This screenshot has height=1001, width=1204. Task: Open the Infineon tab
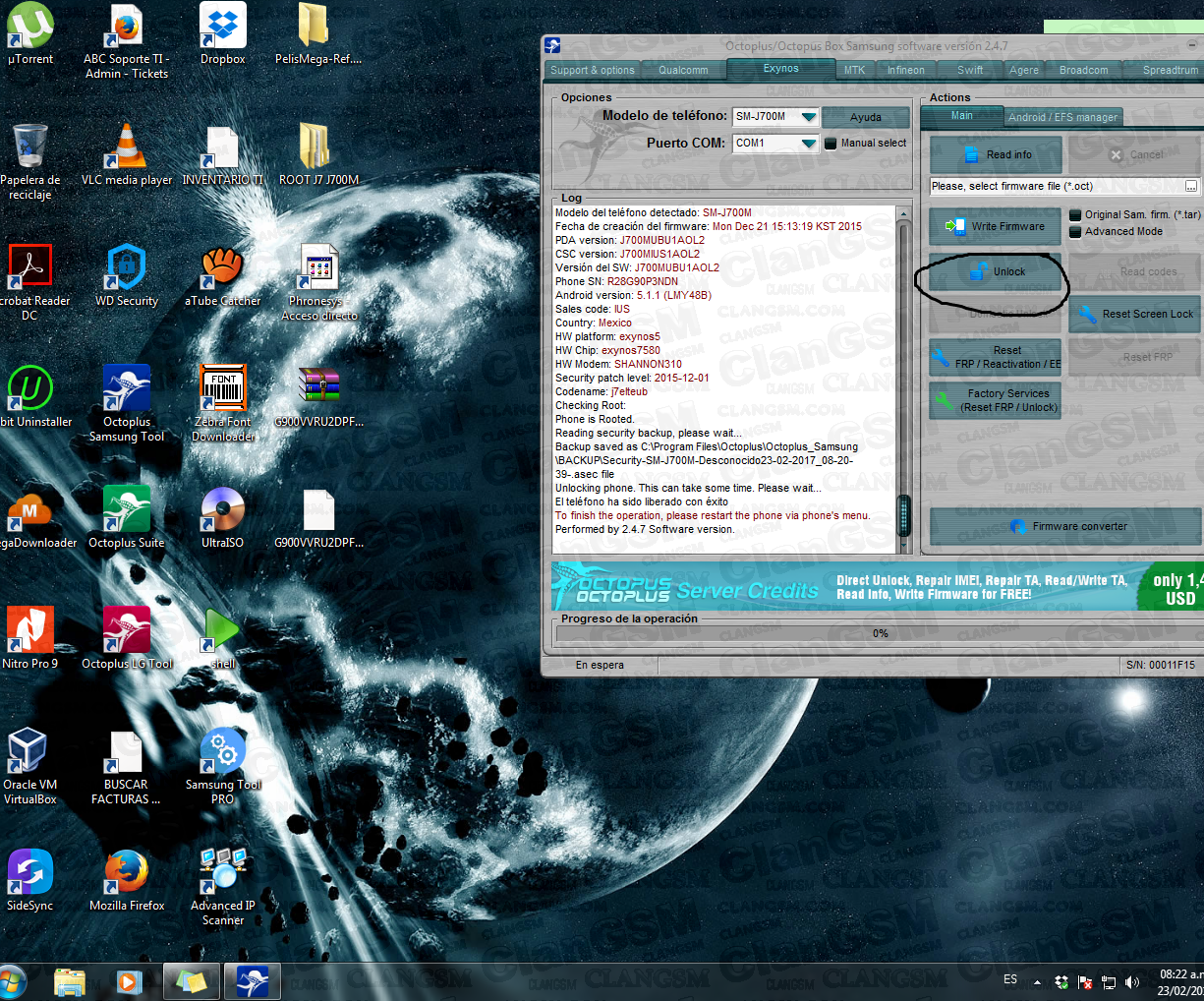coord(905,70)
